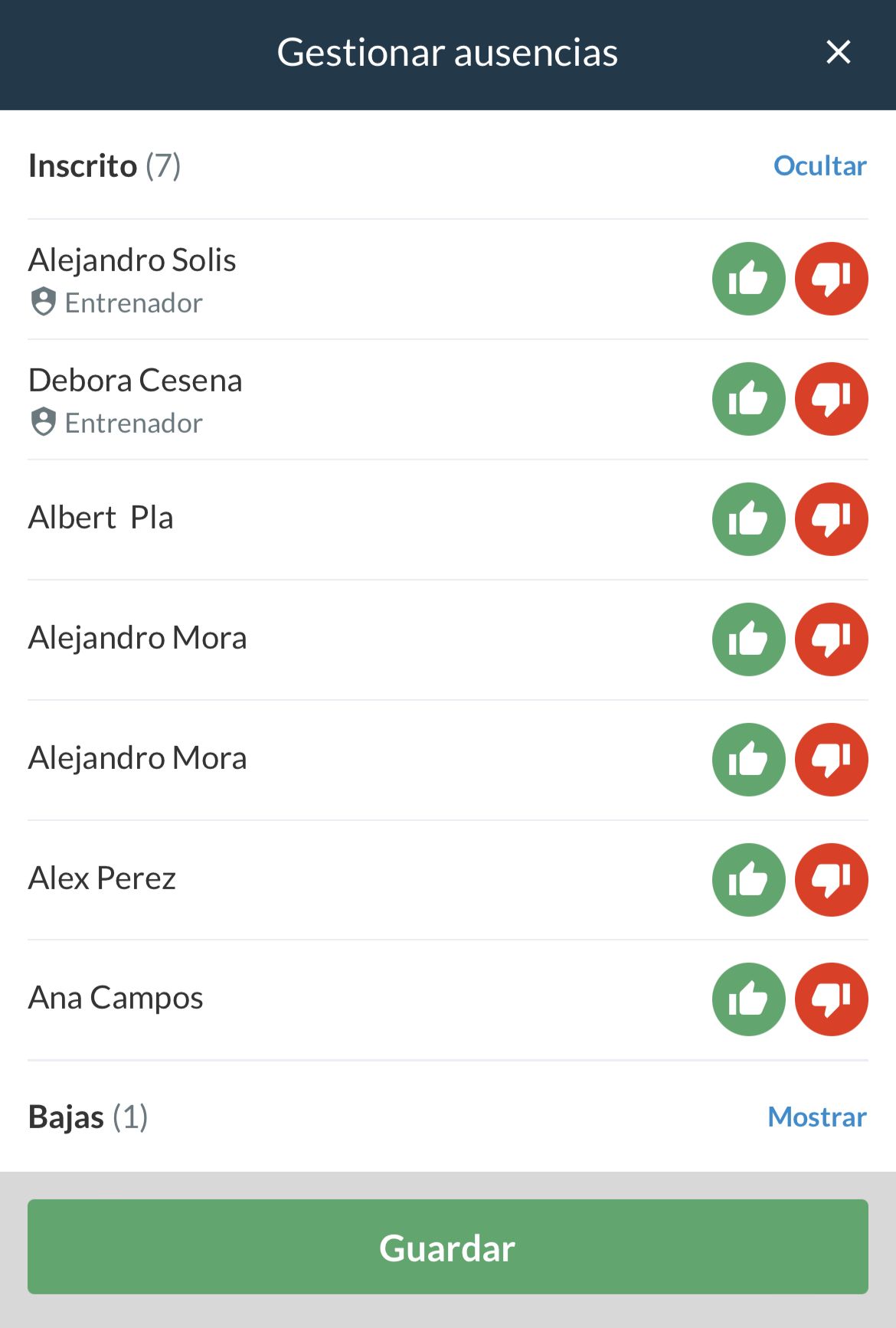
Task: Mark Alejandro Solis as present with thumbs up
Action: tap(748, 279)
